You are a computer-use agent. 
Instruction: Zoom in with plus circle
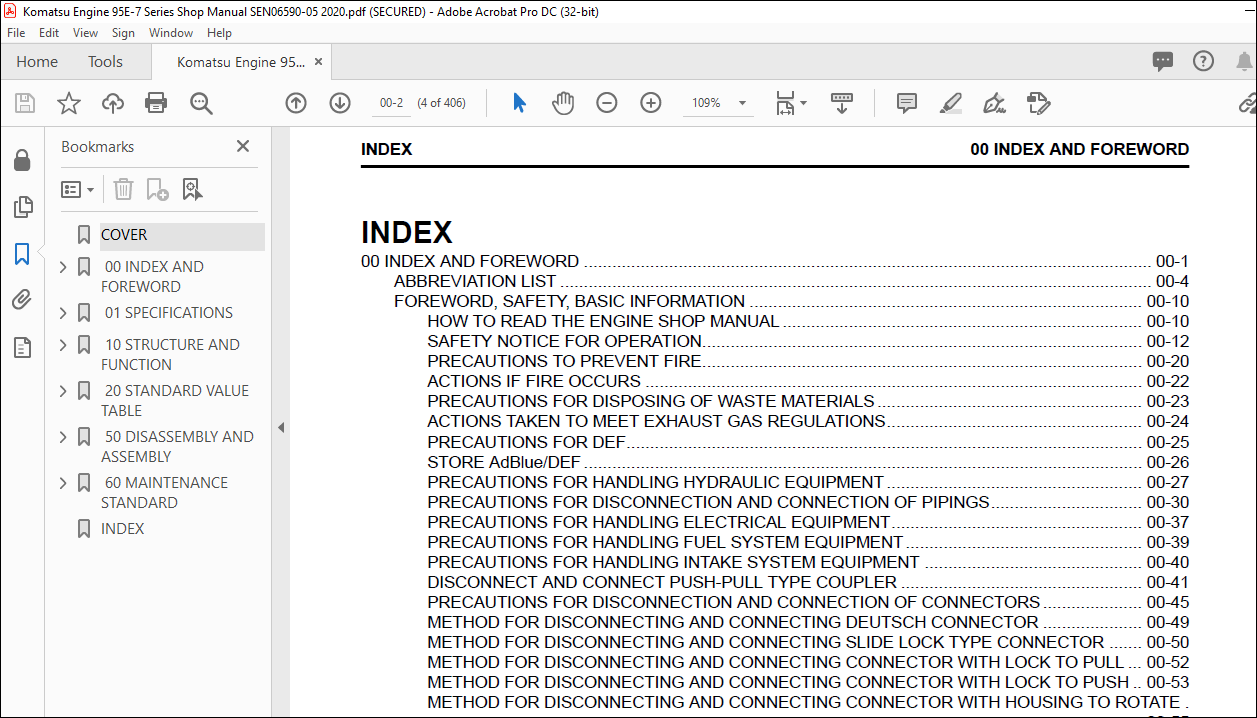[651, 103]
